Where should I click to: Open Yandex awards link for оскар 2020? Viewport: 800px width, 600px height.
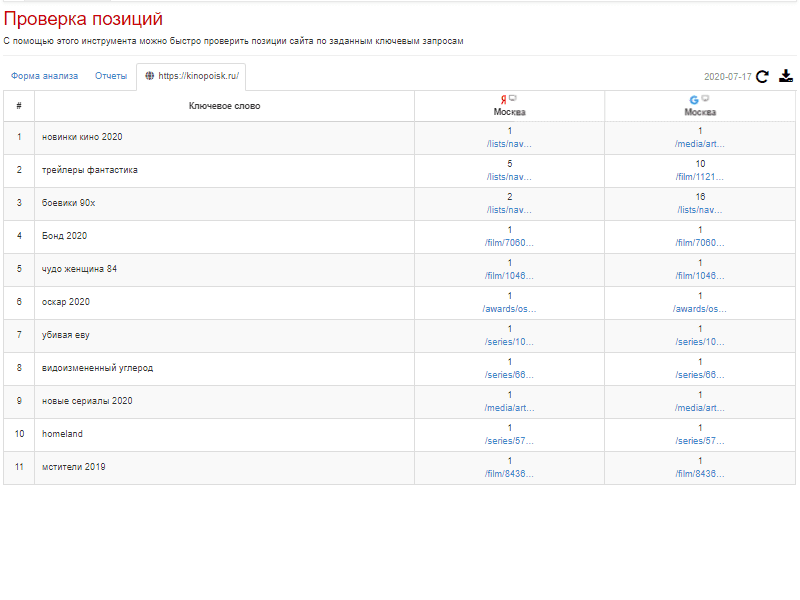pos(509,309)
